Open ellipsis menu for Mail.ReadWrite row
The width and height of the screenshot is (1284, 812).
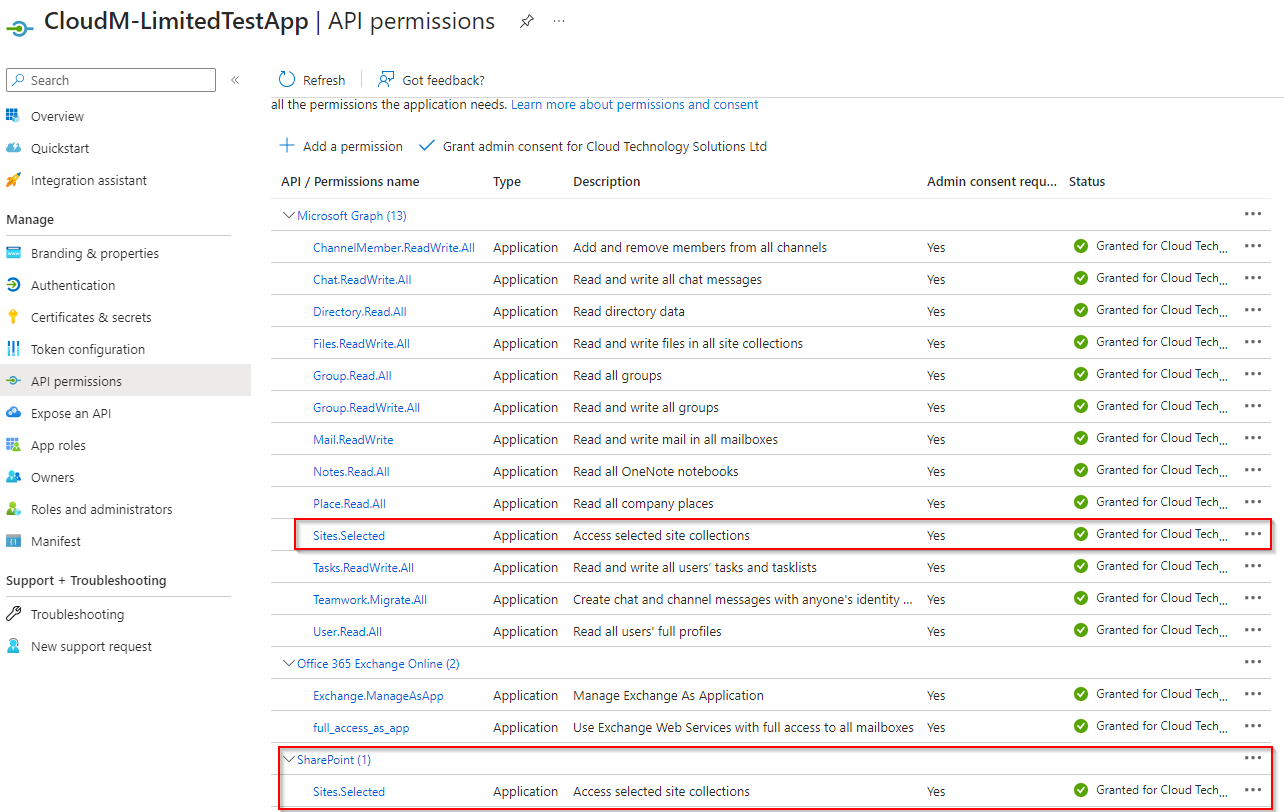click(1253, 438)
